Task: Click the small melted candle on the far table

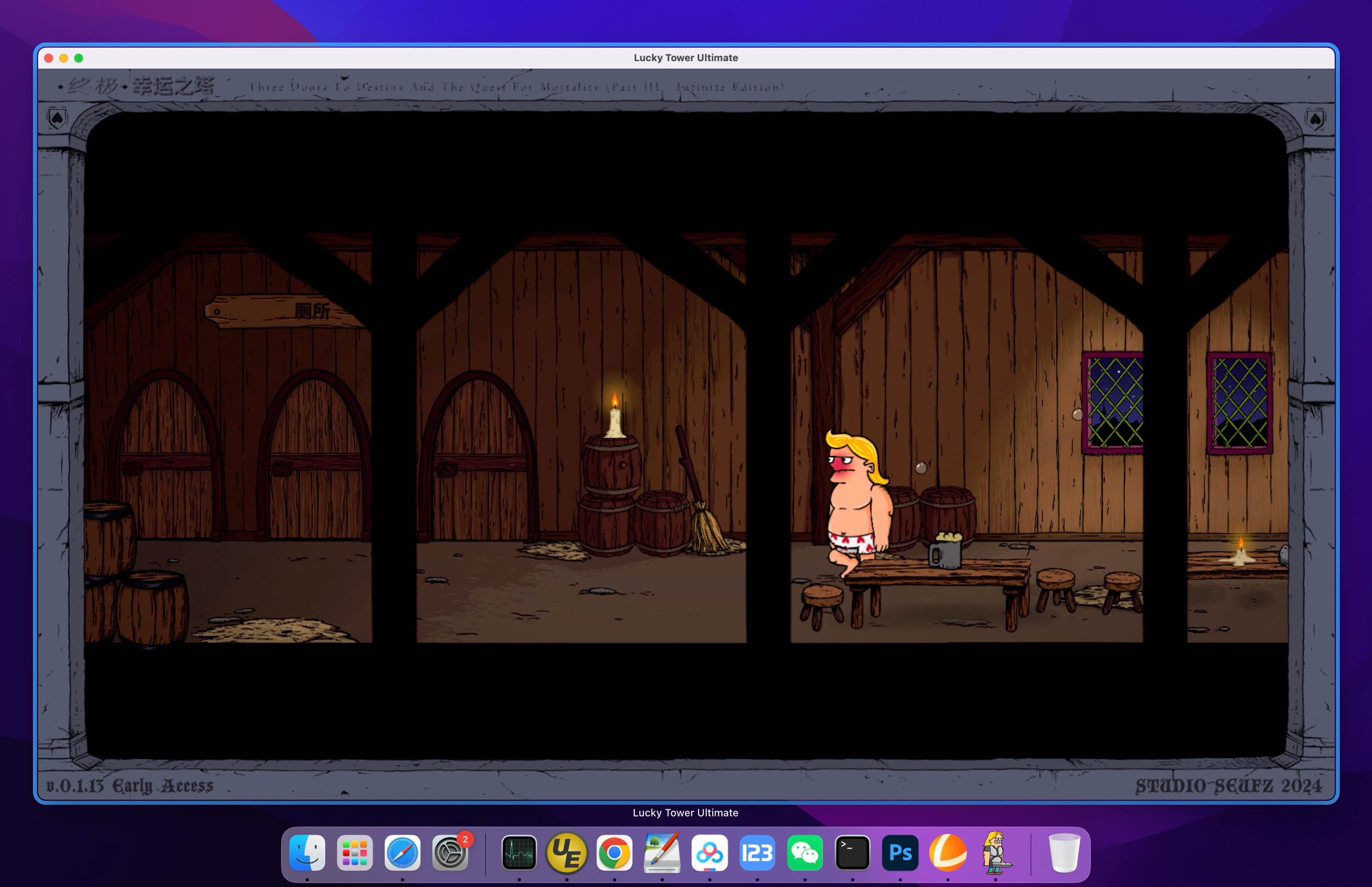Action: pyautogui.click(x=1240, y=552)
